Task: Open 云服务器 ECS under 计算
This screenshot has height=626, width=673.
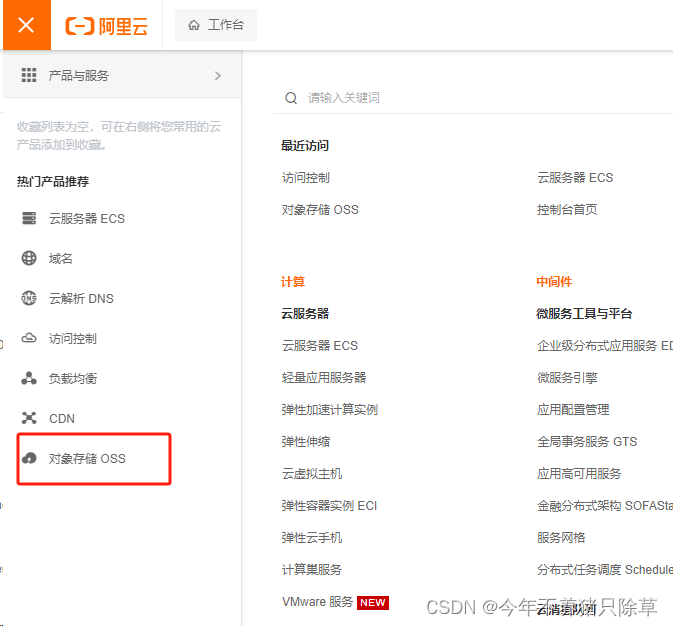Action: pos(320,345)
